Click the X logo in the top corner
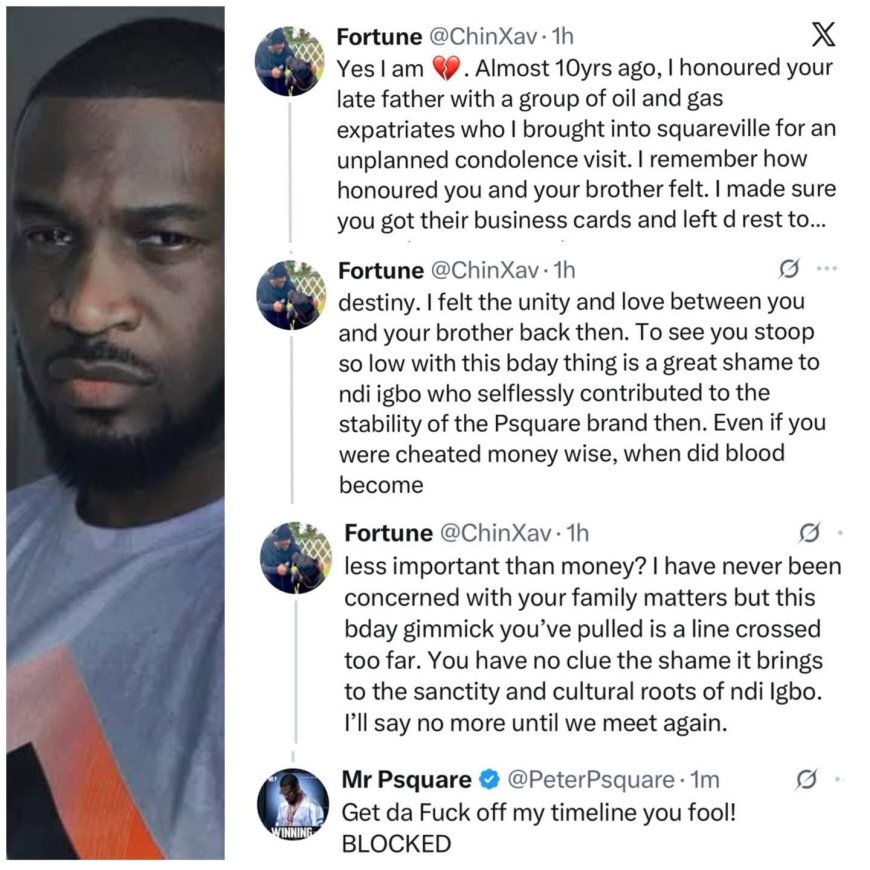Image resolution: width=870 pixels, height=870 pixels. [x=823, y=34]
